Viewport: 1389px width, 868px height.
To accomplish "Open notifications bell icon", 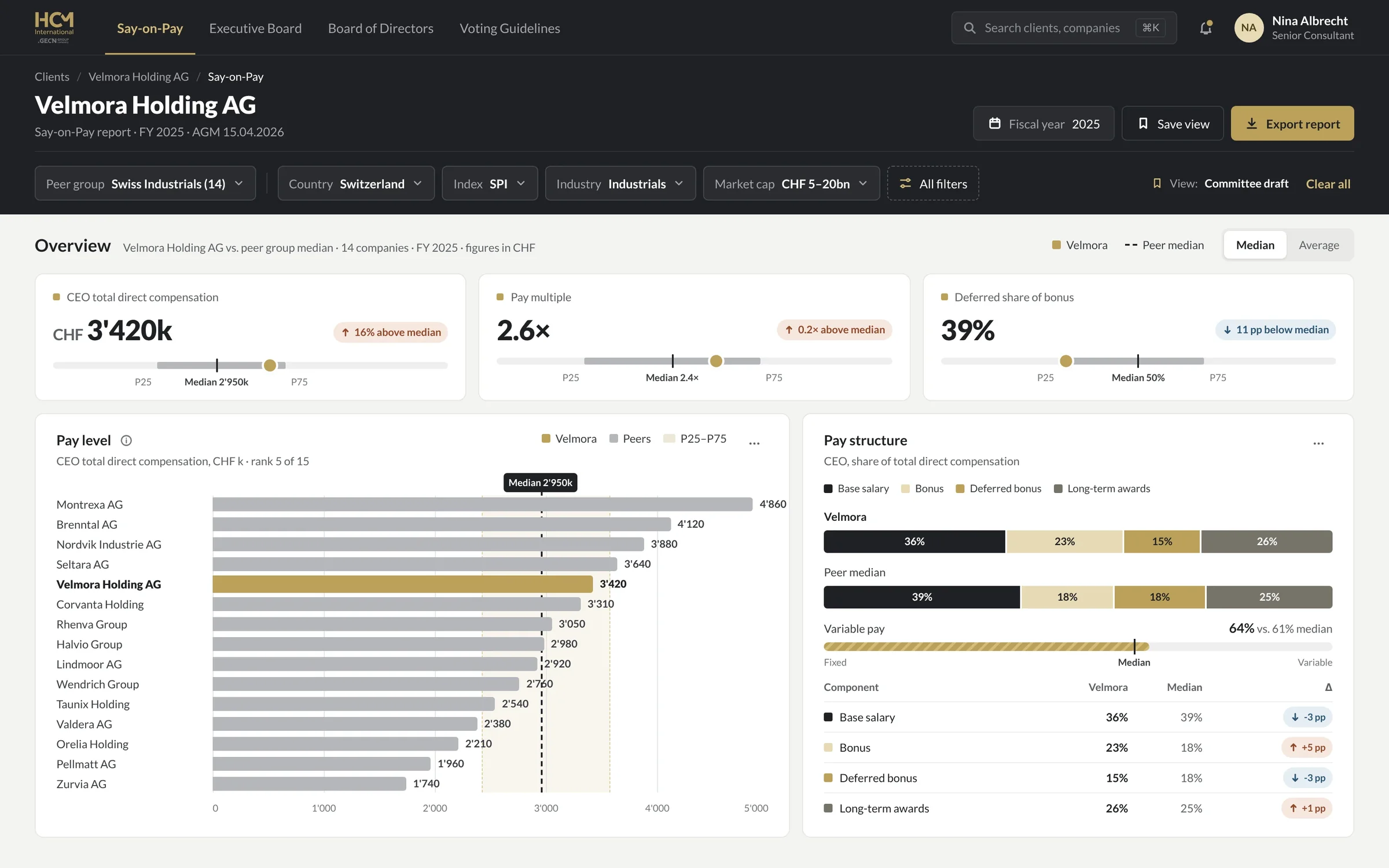I will tap(1206, 28).
